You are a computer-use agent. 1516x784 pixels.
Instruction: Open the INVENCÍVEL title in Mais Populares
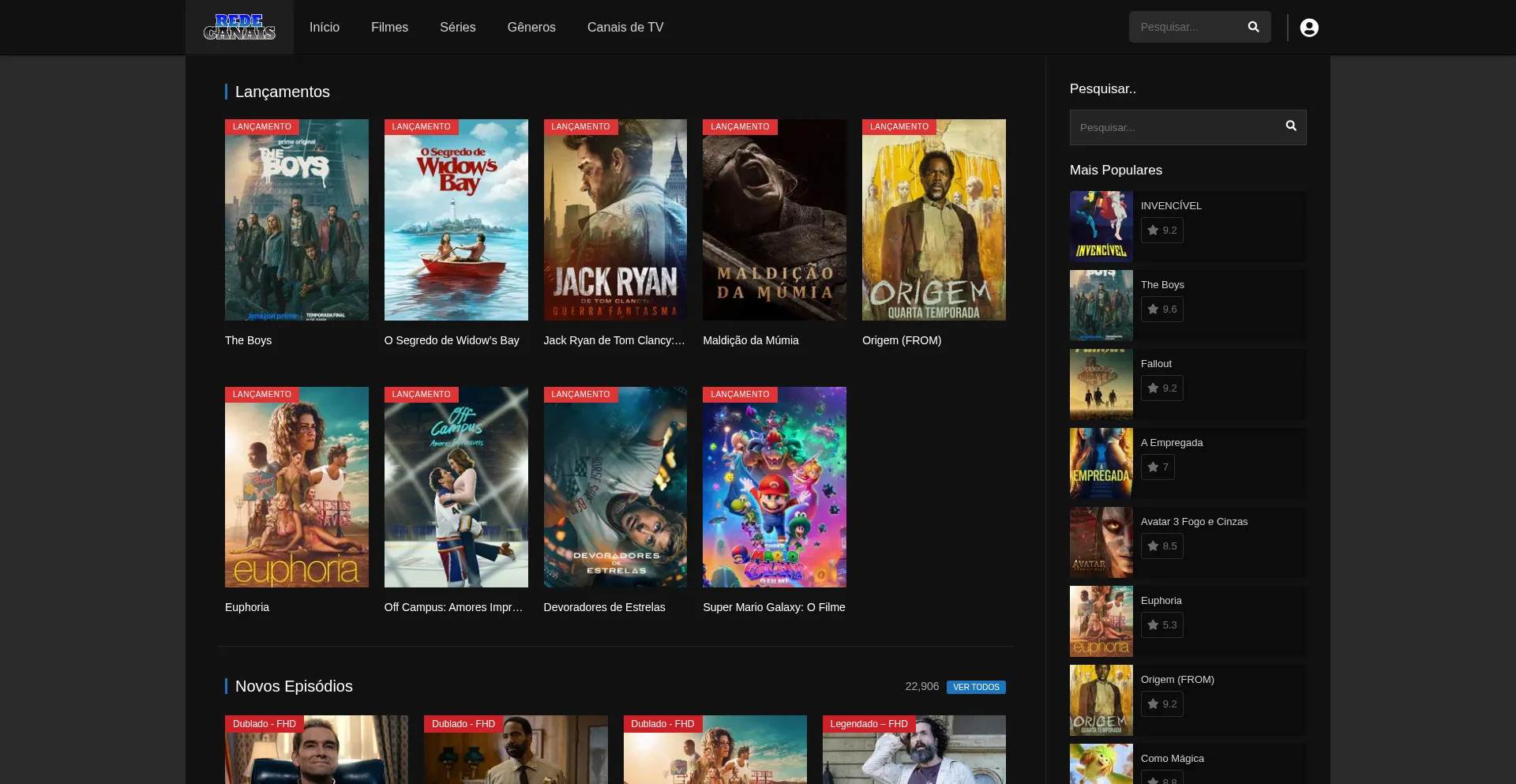pyautogui.click(x=1171, y=206)
